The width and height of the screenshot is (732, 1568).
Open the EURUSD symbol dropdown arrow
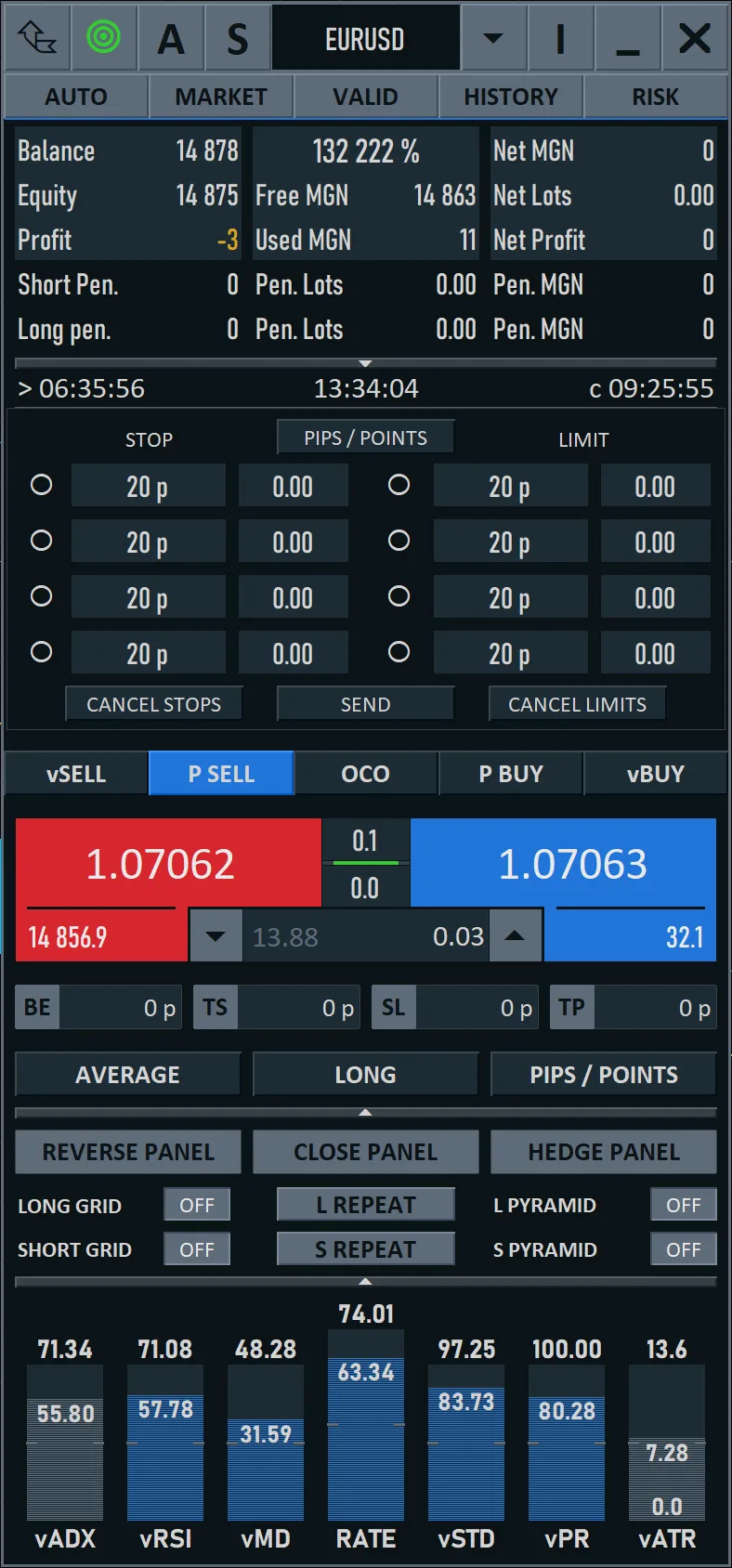(x=493, y=38)
